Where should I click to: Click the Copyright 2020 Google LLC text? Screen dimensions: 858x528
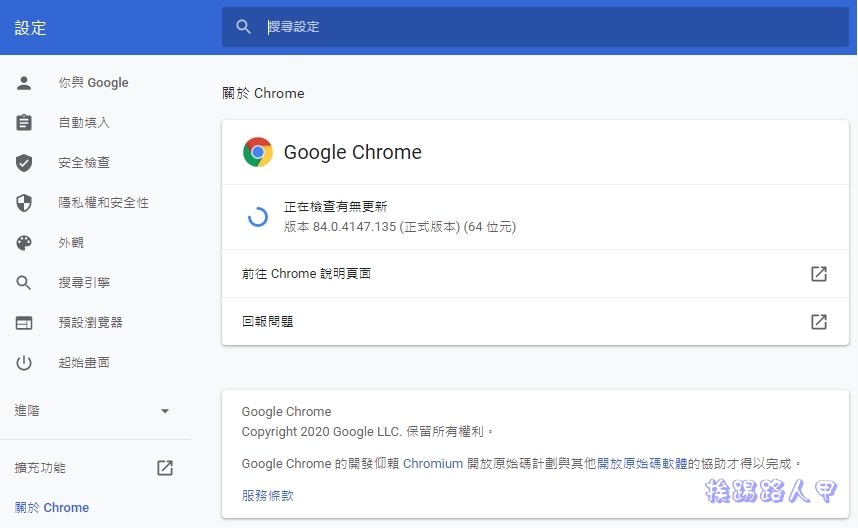click(322, 432)
